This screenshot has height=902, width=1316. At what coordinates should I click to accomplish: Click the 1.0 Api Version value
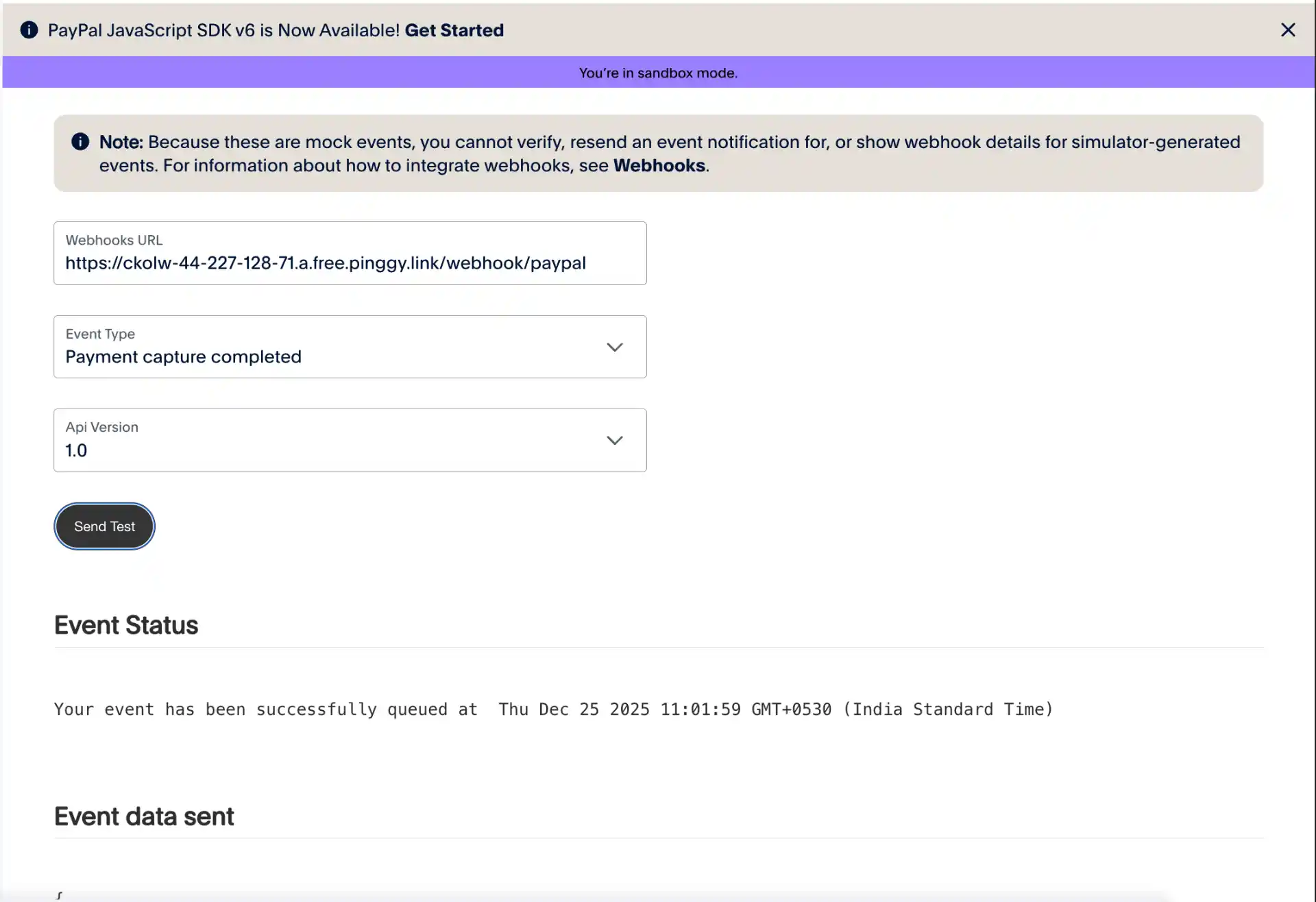pos(76,450)
